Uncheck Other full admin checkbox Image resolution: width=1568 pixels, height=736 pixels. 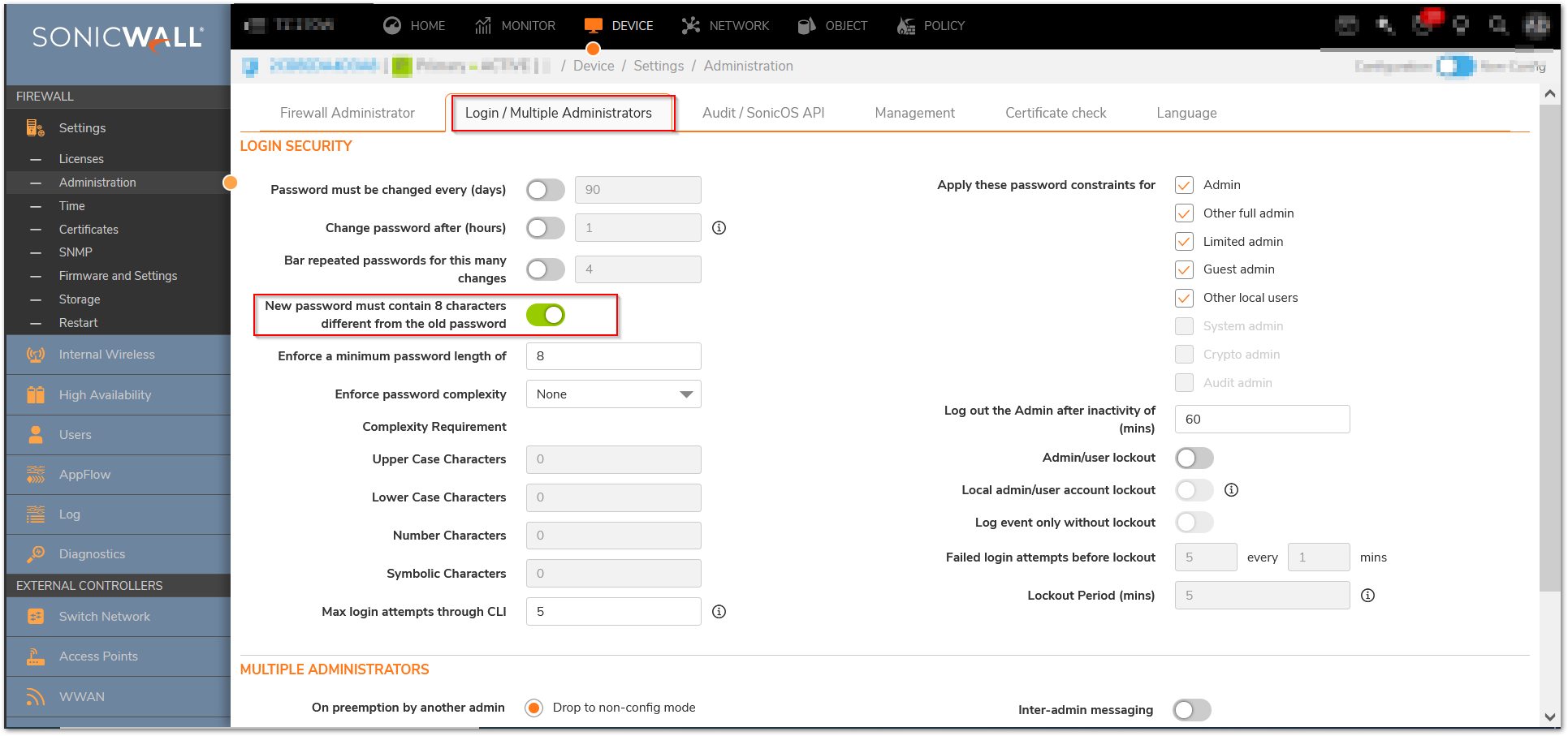[1185, 213]
